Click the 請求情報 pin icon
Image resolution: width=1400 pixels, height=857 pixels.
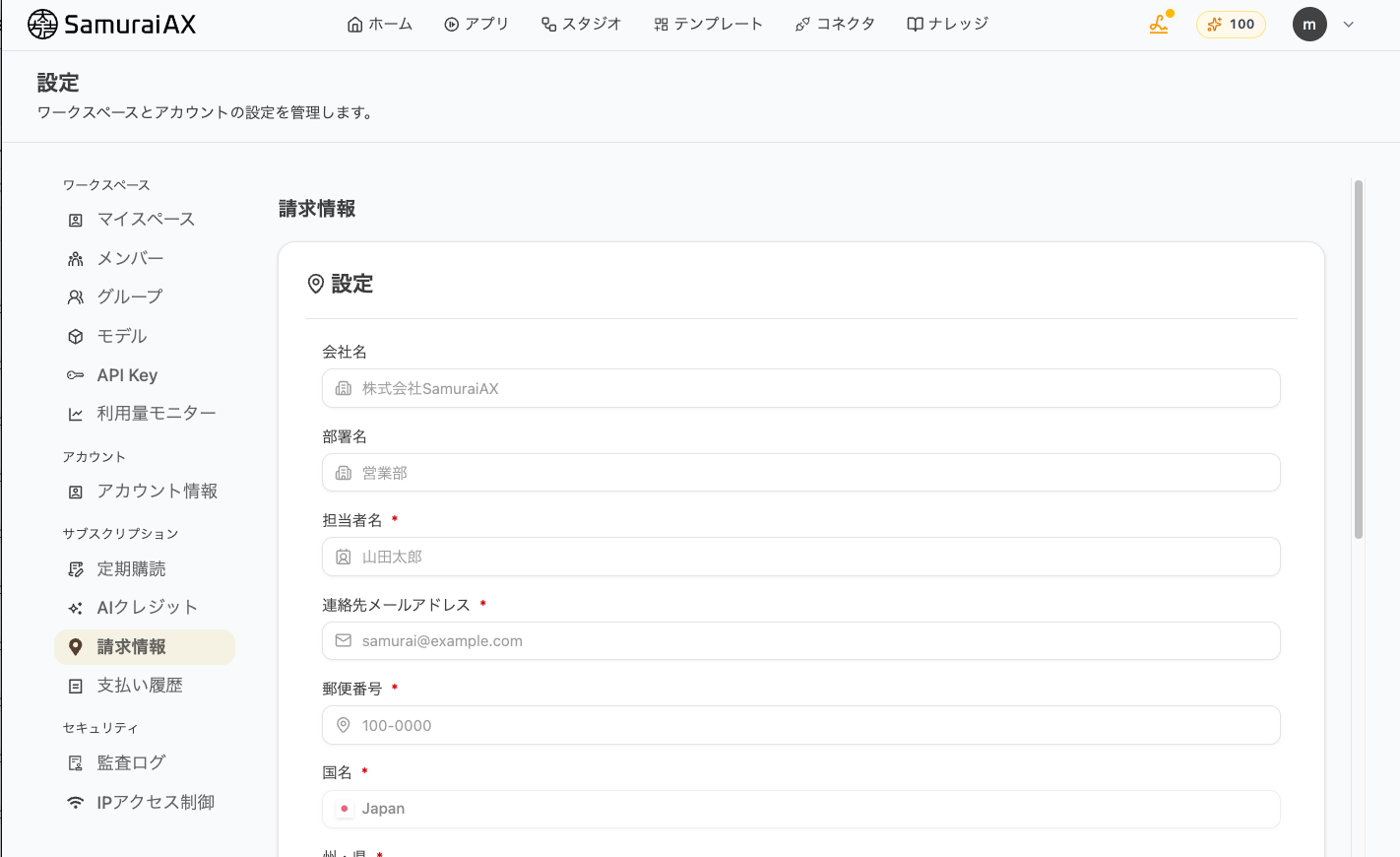pyautogui.click(x=76, y=647)
